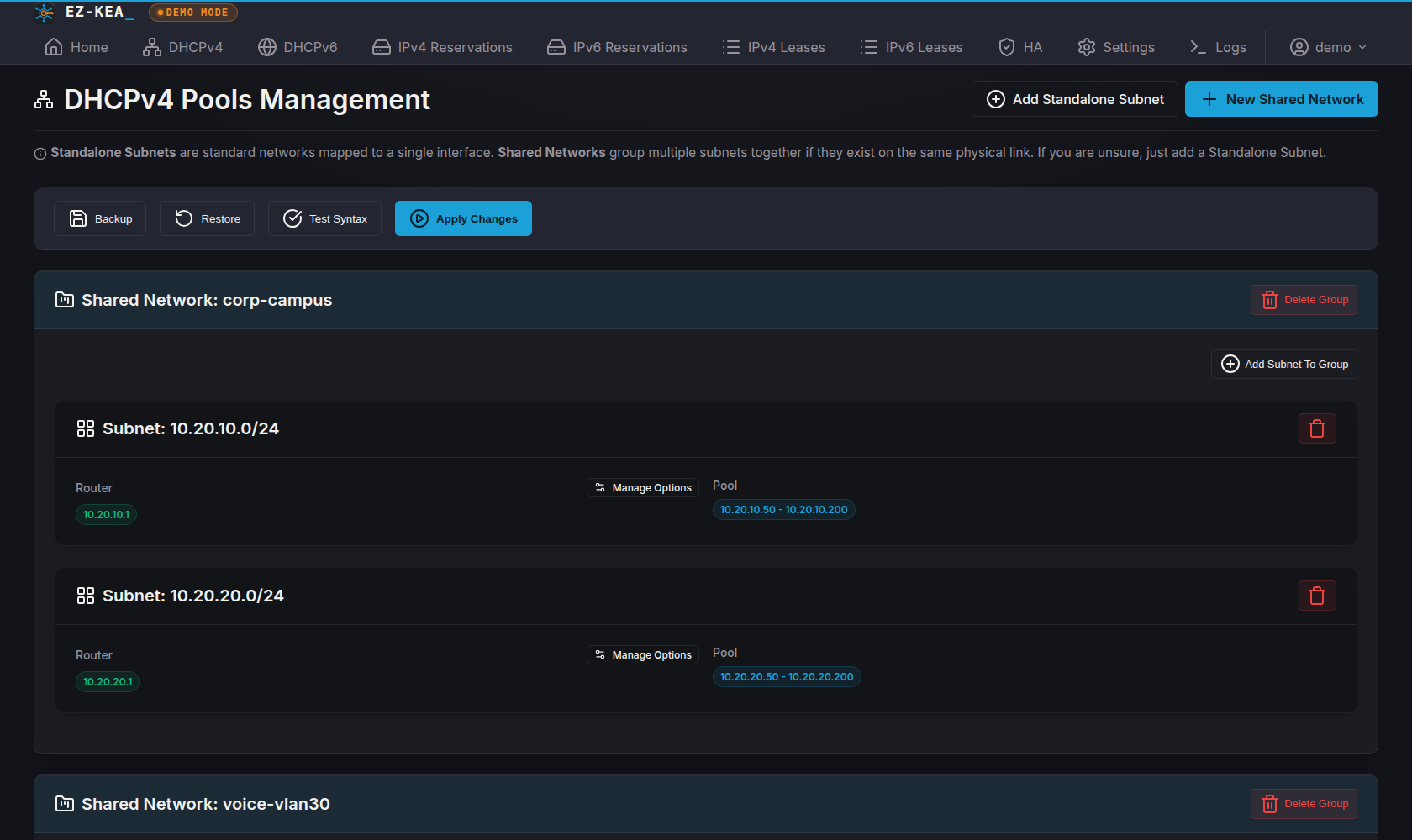Image resolution: width=1412 pixels, height=840 pixels.
Task: Click the IPv4 Reservations drive icon
Action: click(382, 47)
